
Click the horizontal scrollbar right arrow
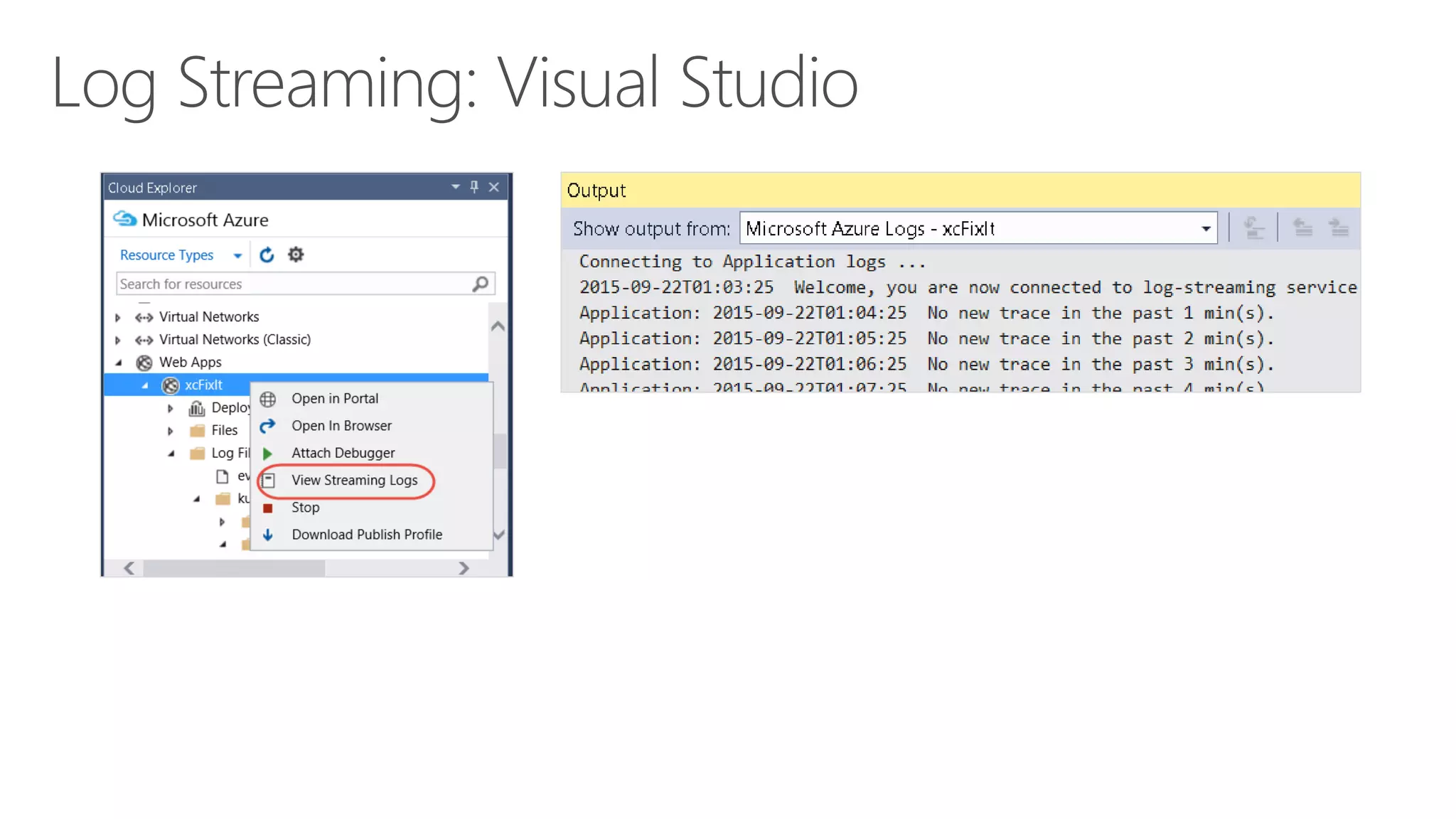point(464,568)
